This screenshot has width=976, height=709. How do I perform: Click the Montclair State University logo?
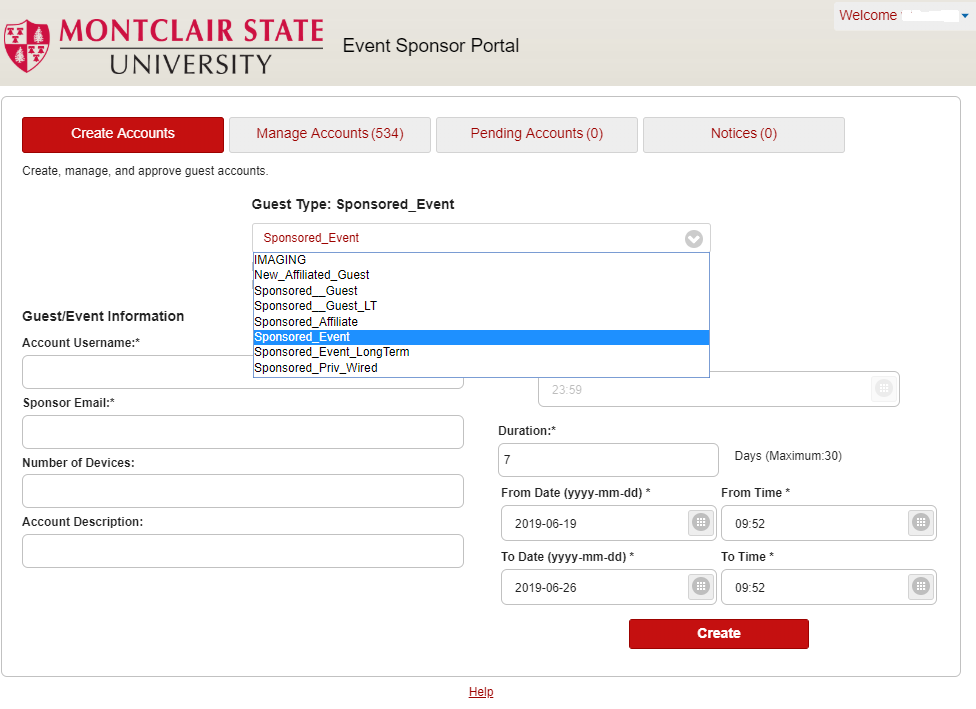click(164, 45)
